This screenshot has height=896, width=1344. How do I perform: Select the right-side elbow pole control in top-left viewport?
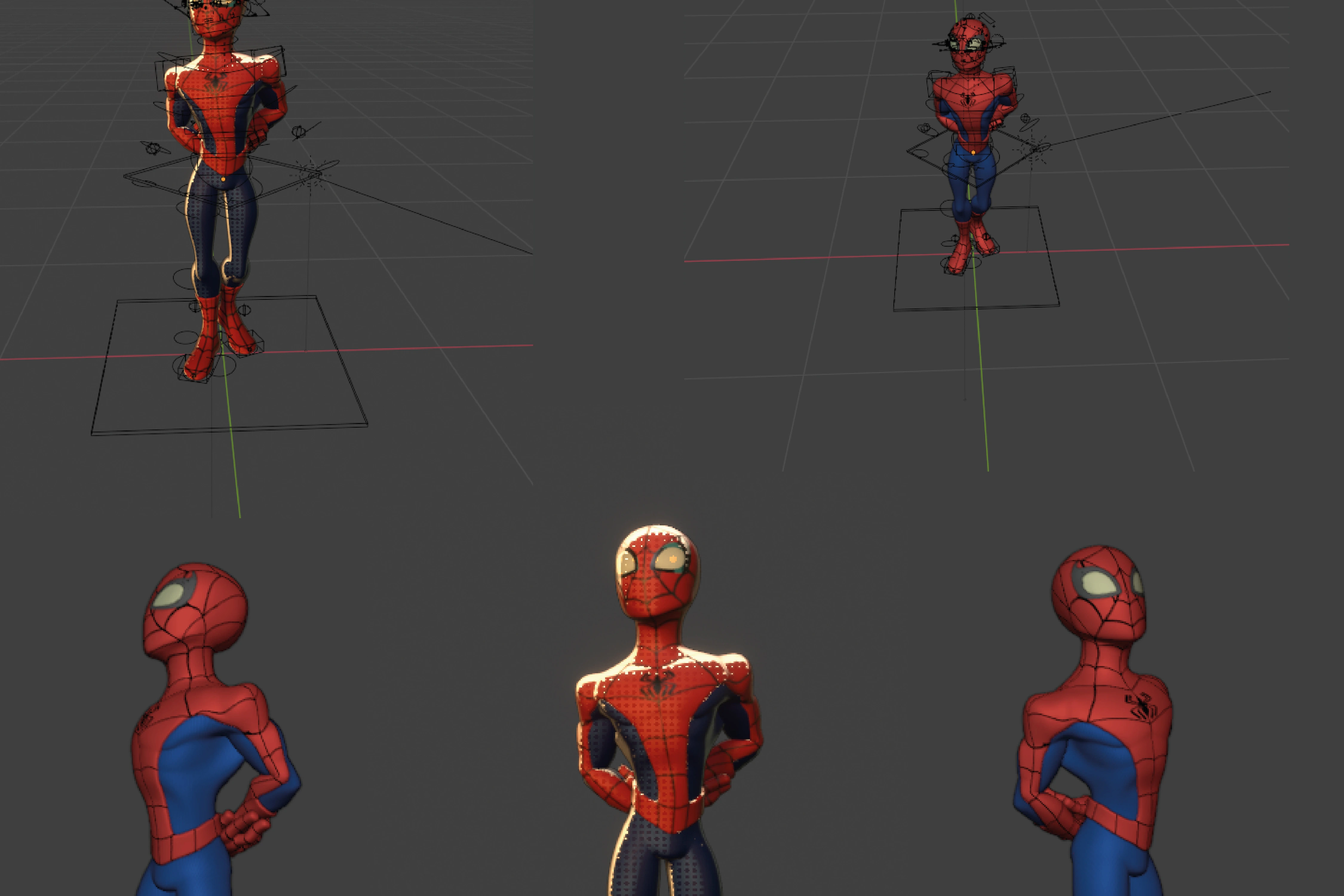click(x=300, y=132)
